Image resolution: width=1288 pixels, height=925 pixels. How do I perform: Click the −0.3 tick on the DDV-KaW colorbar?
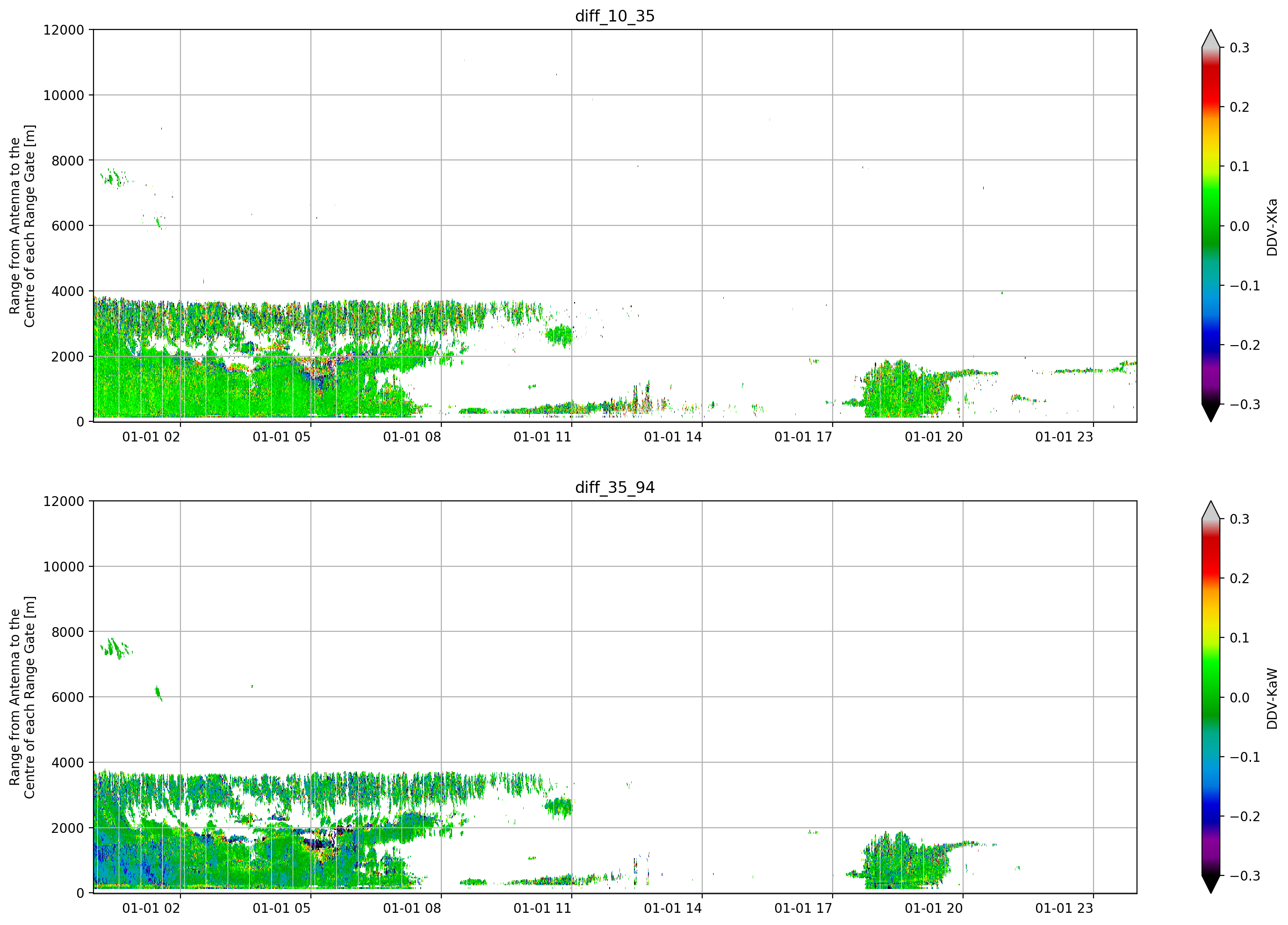coord(1245,875)
